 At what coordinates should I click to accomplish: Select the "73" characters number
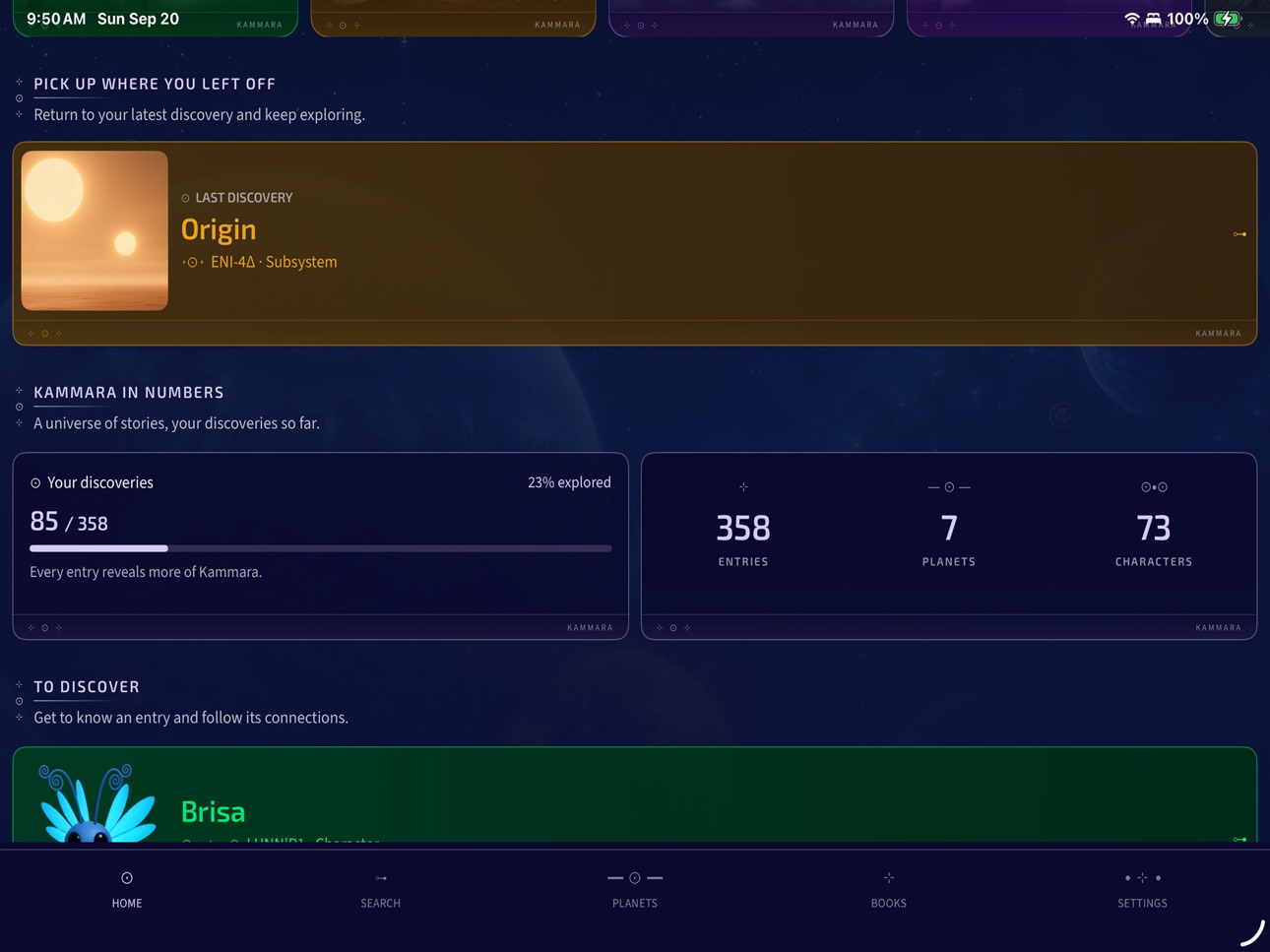click(1154, 529)
